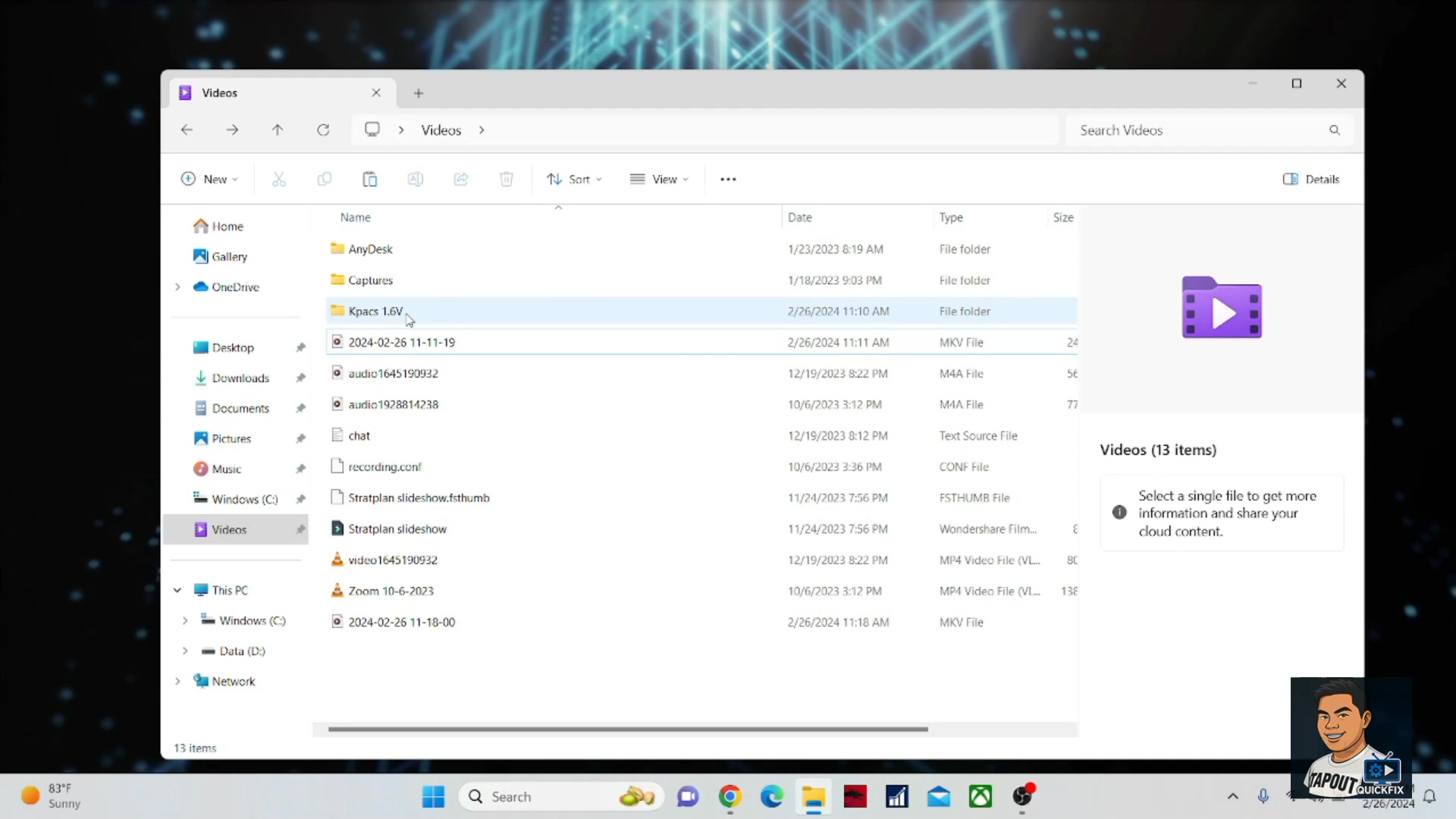The image size is (1456, 819).
Task: Unpin Downloads via its pin icon
Action: (300, 378)
